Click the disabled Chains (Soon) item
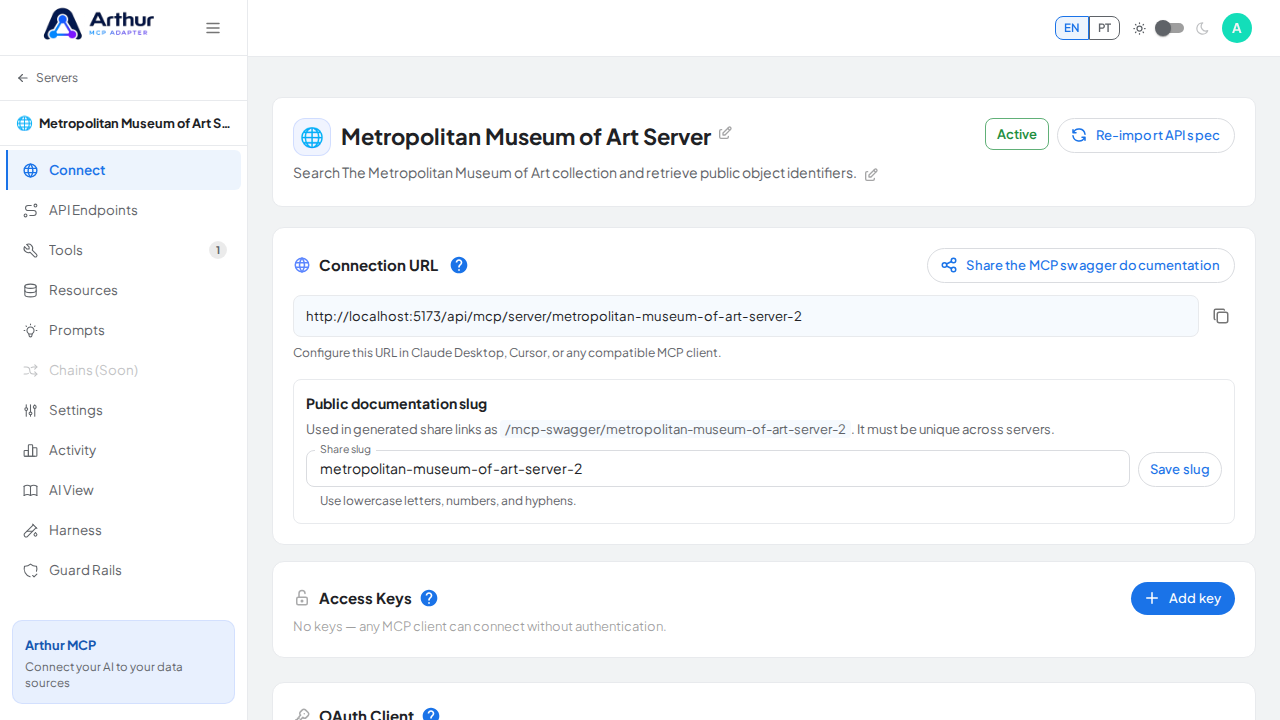The height and width of the screenshot is (720, 1280). (x=123, y=370)
